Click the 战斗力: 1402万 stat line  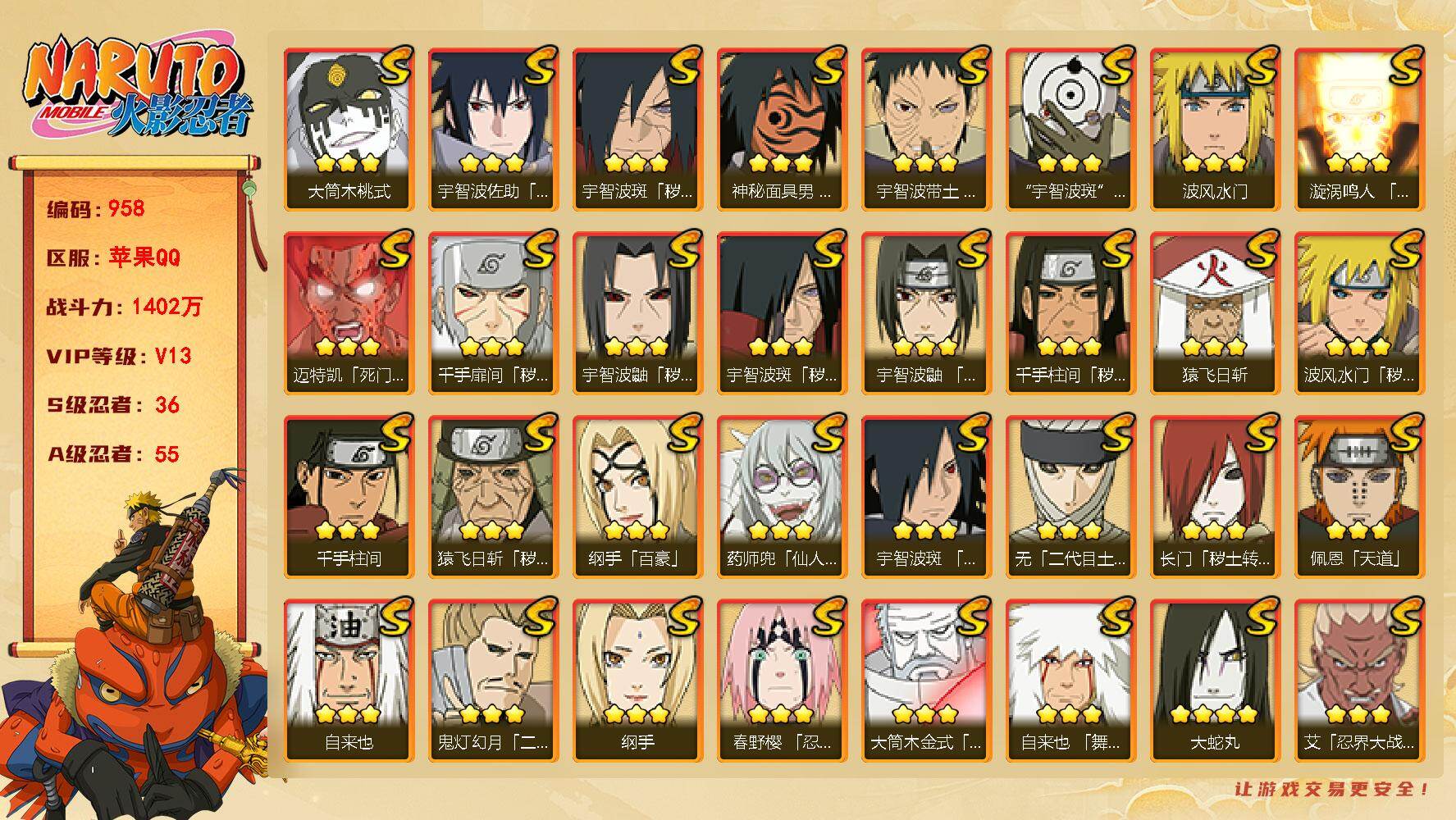[x=125, y=307]
